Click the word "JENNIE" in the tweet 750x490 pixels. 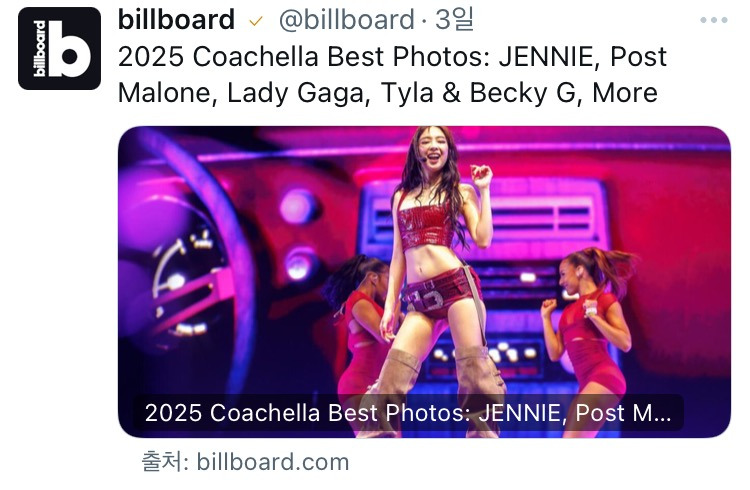tap(548, 56)
